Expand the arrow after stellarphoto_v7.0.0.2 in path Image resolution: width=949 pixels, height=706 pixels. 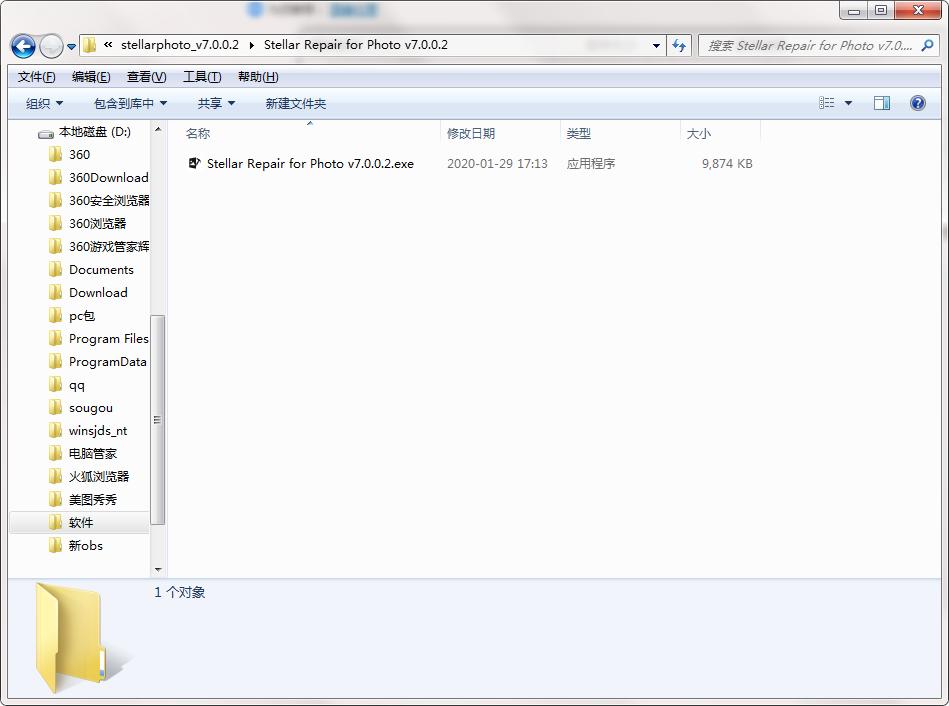tap(251, 45)
